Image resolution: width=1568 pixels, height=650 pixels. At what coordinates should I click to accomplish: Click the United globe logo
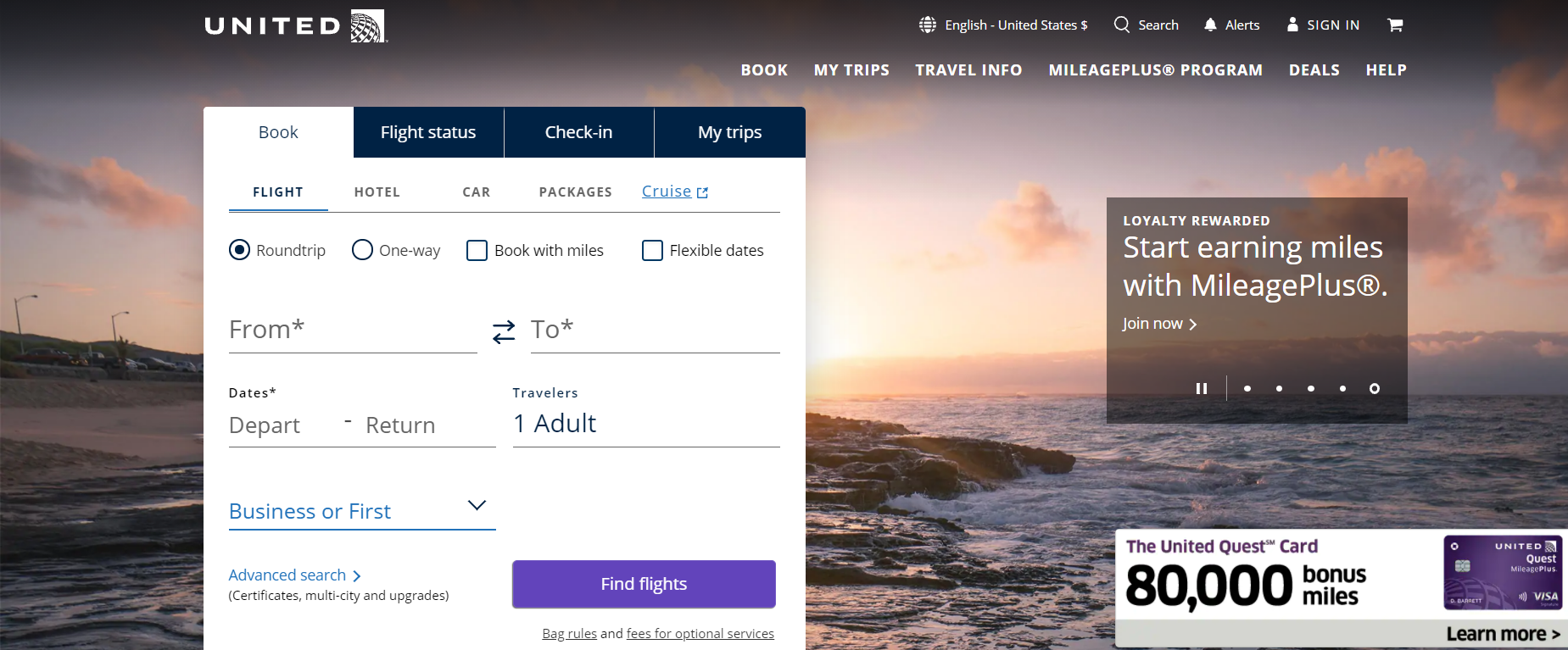pyautogui.click(x=368, y=26)
